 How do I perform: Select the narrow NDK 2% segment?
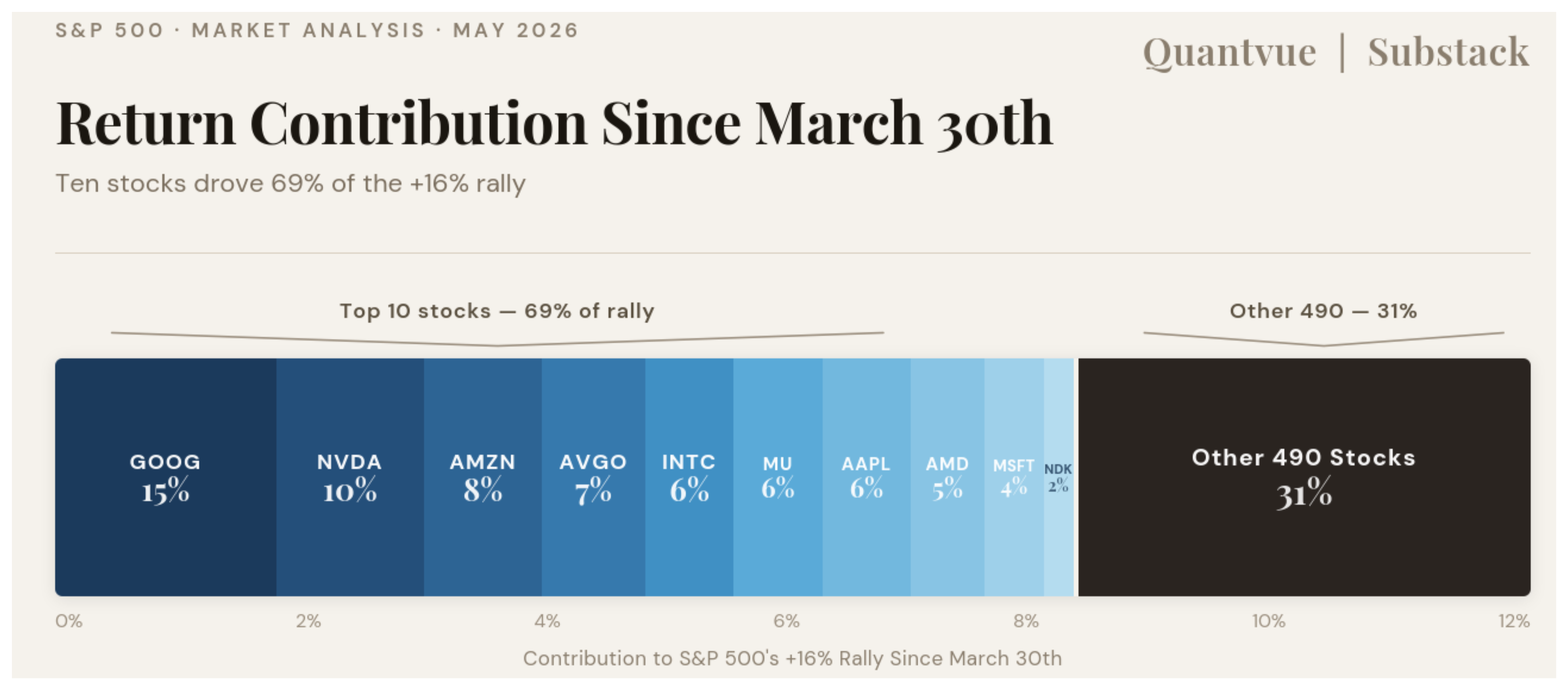point(1059,477)
